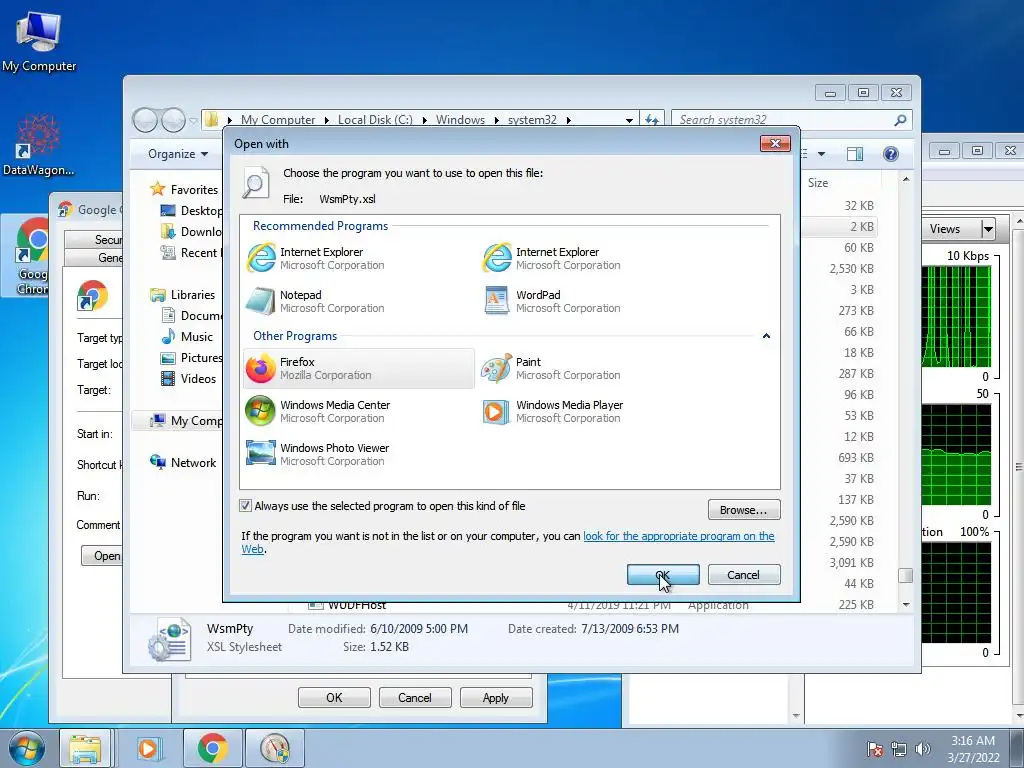Click the Show desktop button
The height and width of the screenshot is (768, 1024).
click(x=1017, y=748)
